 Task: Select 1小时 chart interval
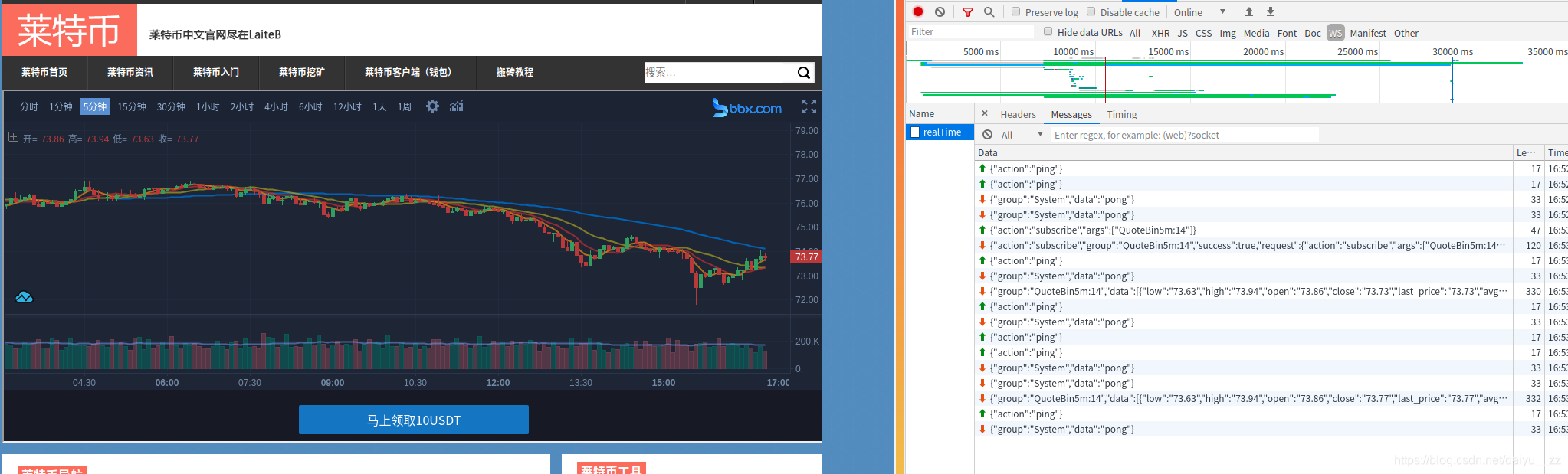point(208,106)
